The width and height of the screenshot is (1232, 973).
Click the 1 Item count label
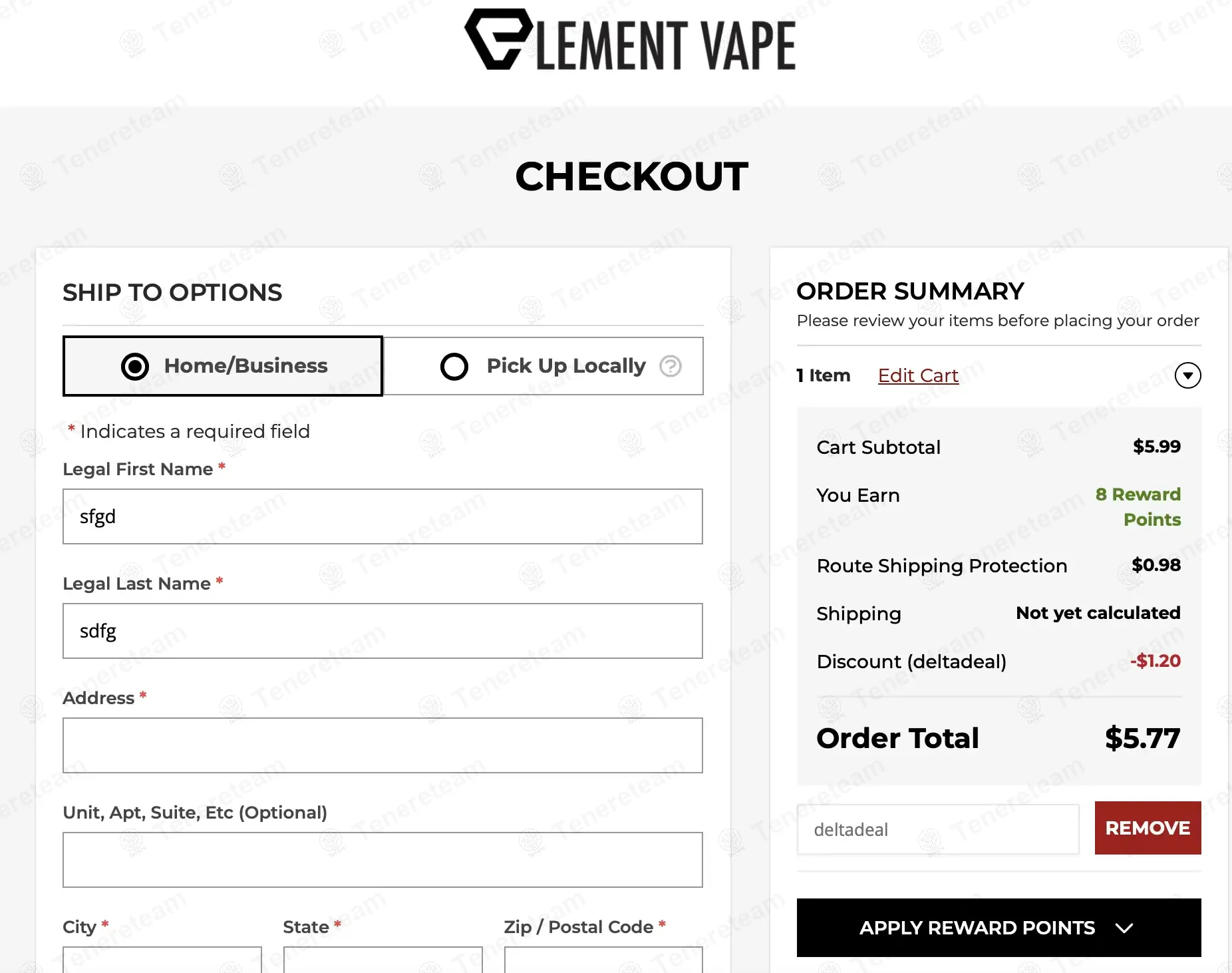[x=824, y=376]
